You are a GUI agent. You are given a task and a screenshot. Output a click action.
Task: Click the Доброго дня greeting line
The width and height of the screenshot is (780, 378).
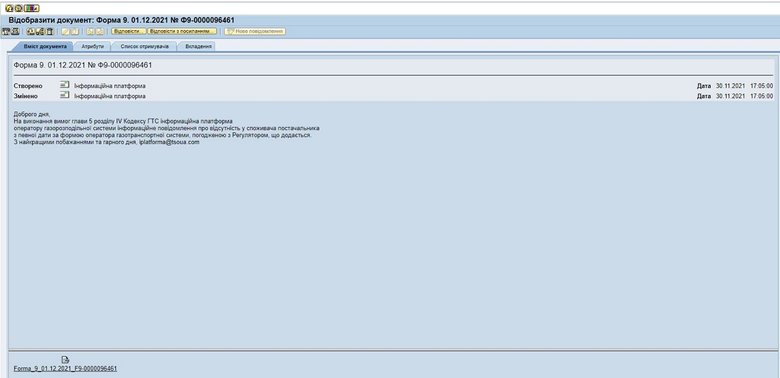click(32, 114)
